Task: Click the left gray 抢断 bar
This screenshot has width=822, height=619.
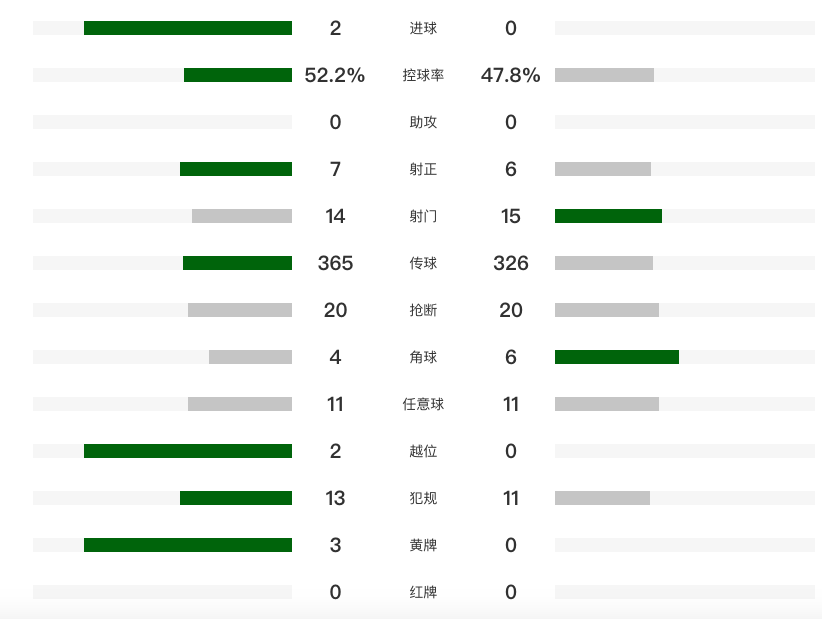Action: click(240, 310)
